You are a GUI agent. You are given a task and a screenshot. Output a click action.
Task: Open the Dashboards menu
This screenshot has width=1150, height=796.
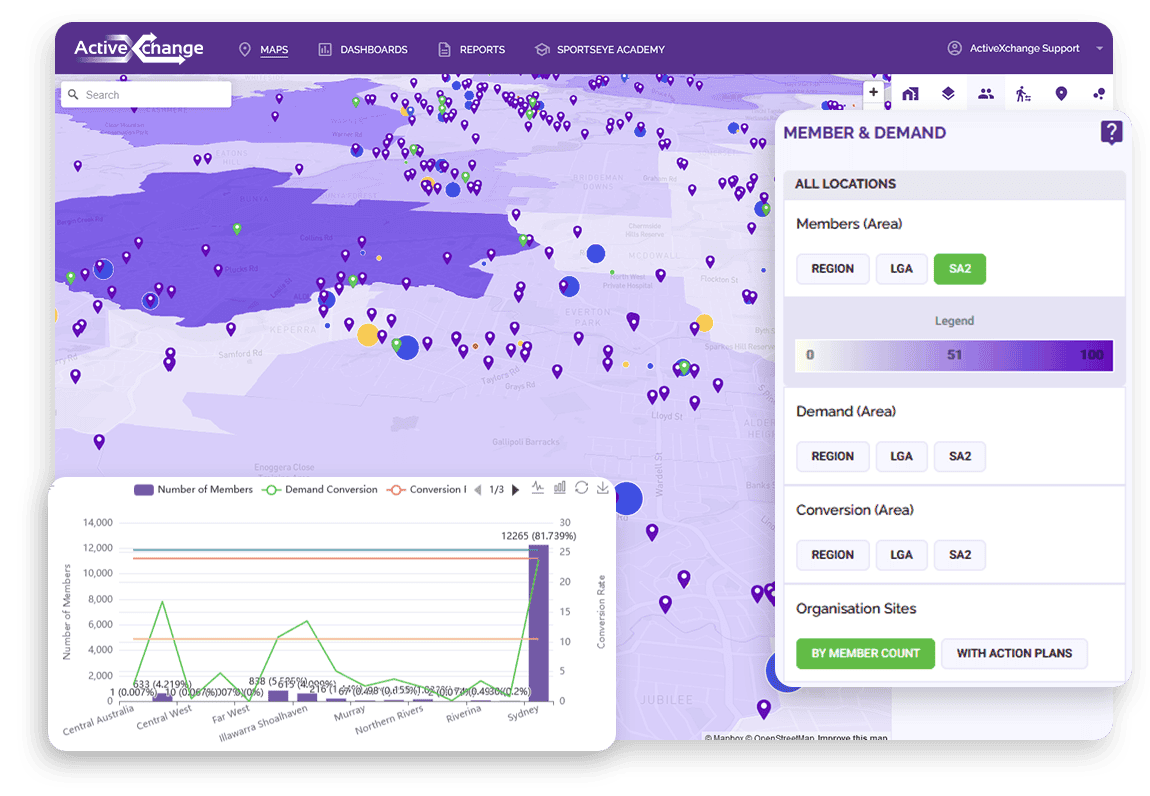coord(363,49)
